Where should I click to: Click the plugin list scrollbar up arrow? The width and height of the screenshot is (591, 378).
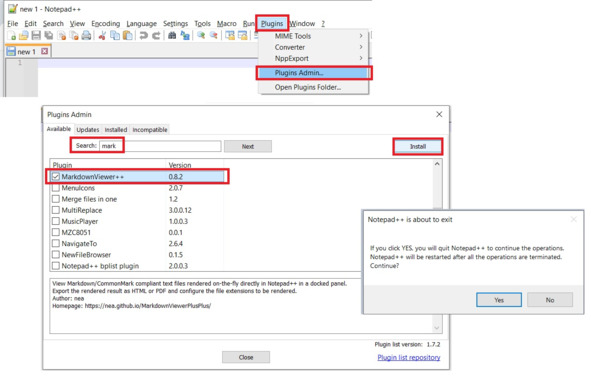pos(437,164)
